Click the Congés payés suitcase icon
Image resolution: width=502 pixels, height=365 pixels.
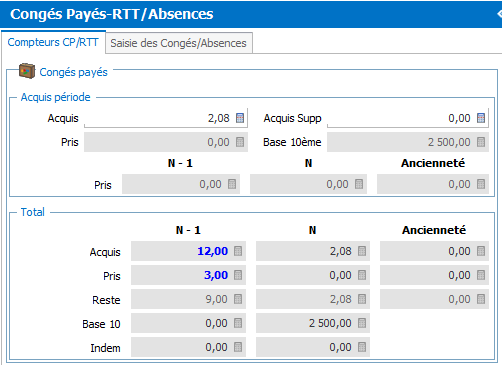(x=27, y=71)
